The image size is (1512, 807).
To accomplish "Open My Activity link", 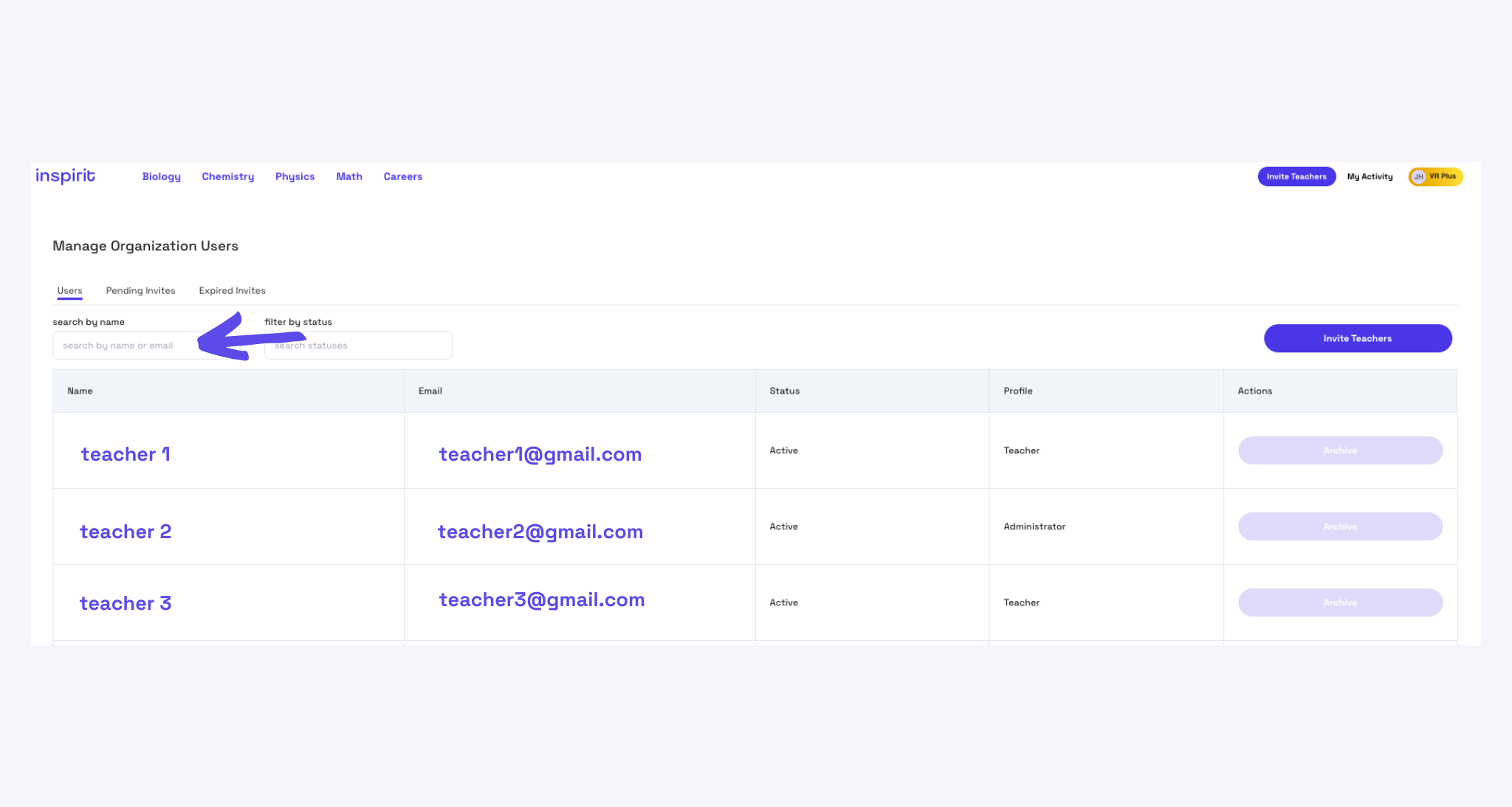I will click(1370, 176).
